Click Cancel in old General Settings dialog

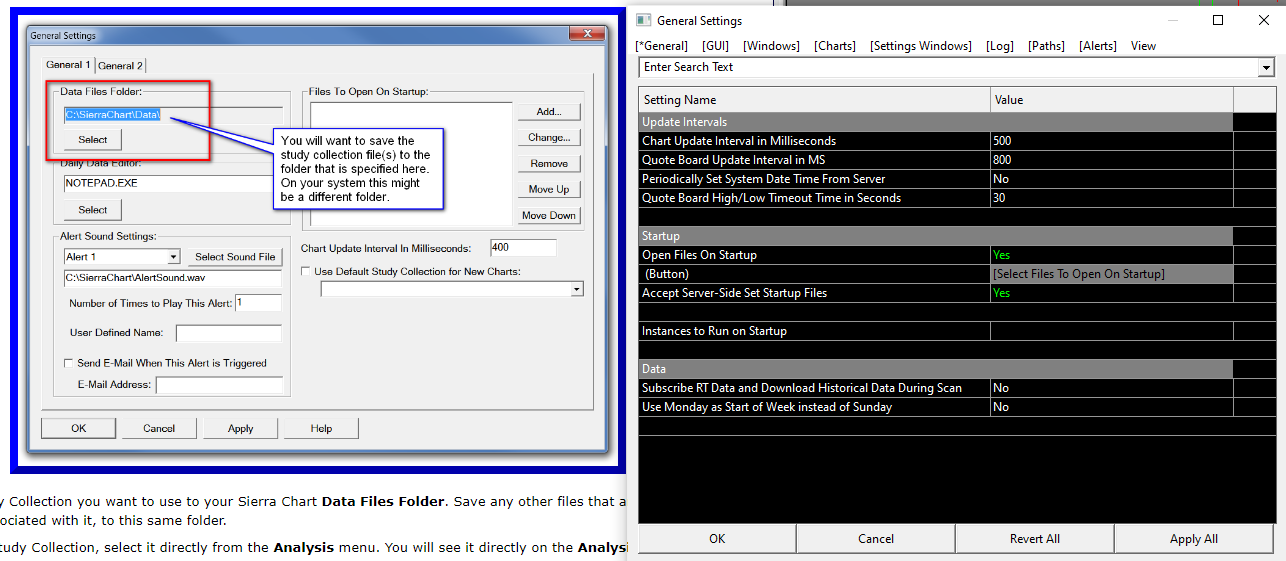click(159, 428)
